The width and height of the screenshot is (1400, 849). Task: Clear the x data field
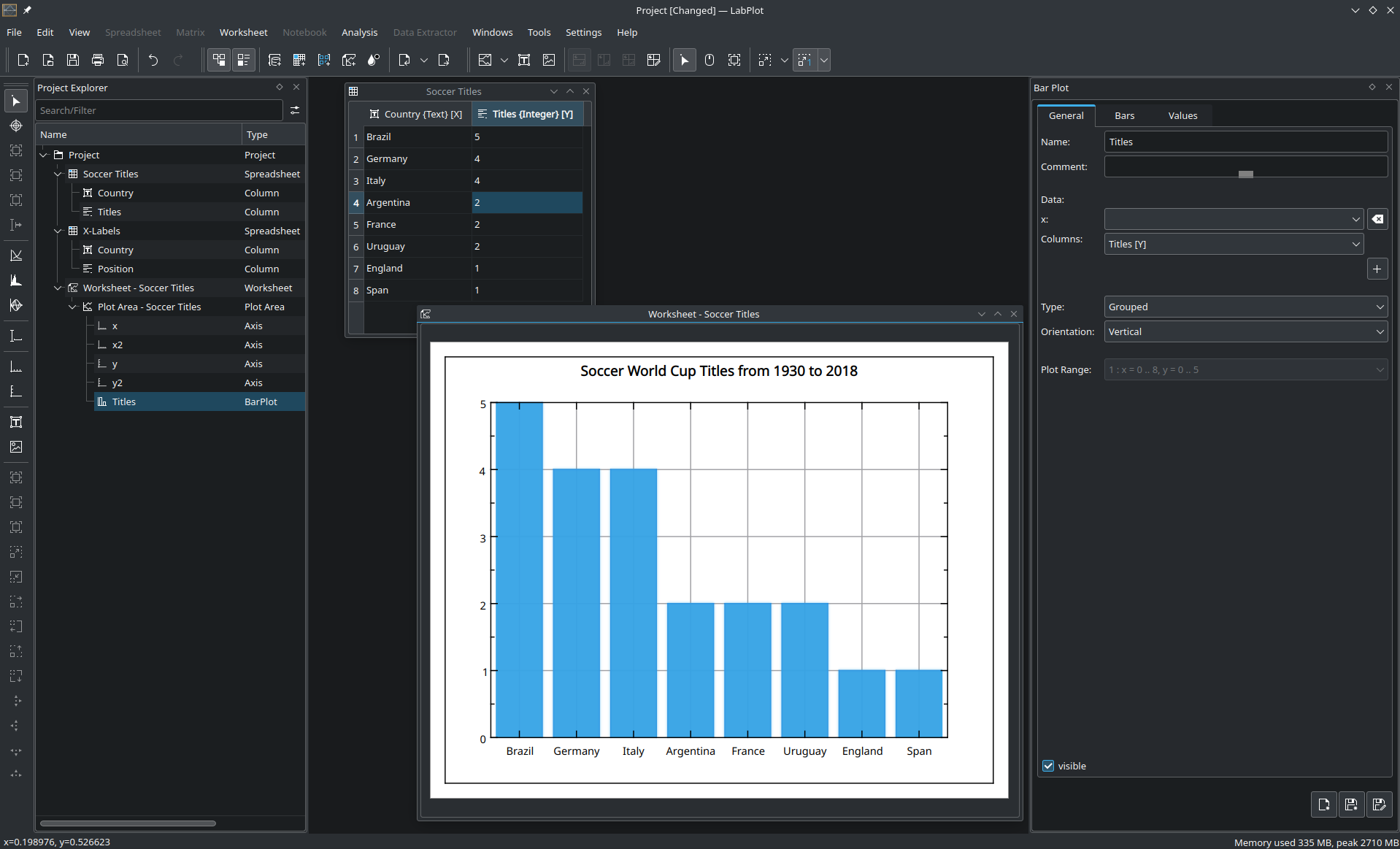point(1378,219)
